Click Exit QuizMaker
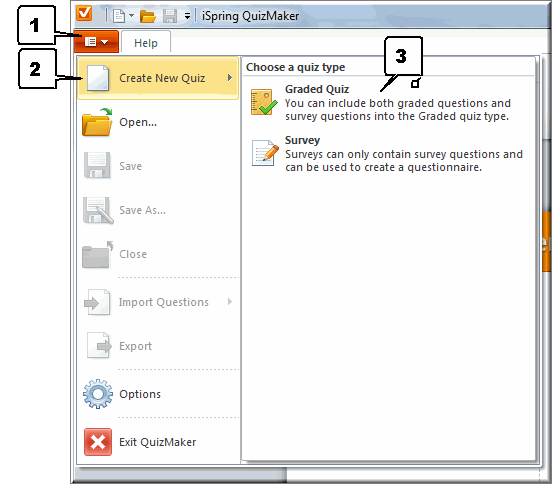The image size is (552, 484). click(158, 442)
